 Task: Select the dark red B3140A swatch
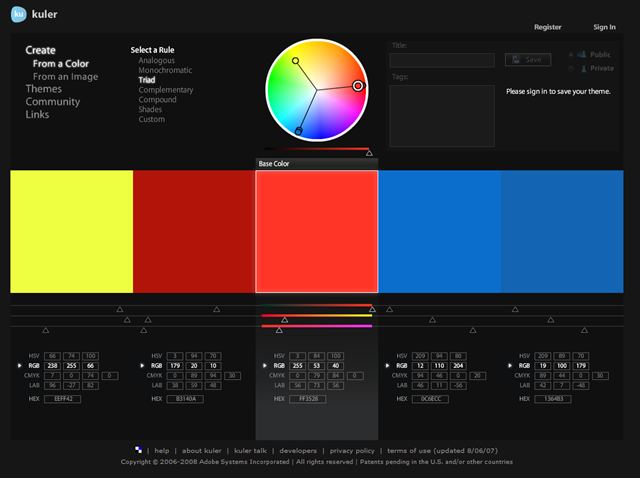(194, 231)
